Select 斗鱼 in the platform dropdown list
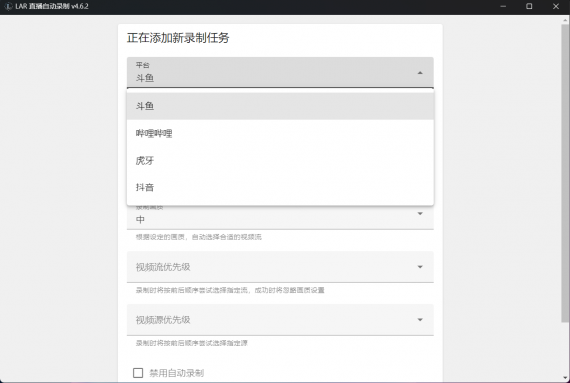 coord(280,106)
